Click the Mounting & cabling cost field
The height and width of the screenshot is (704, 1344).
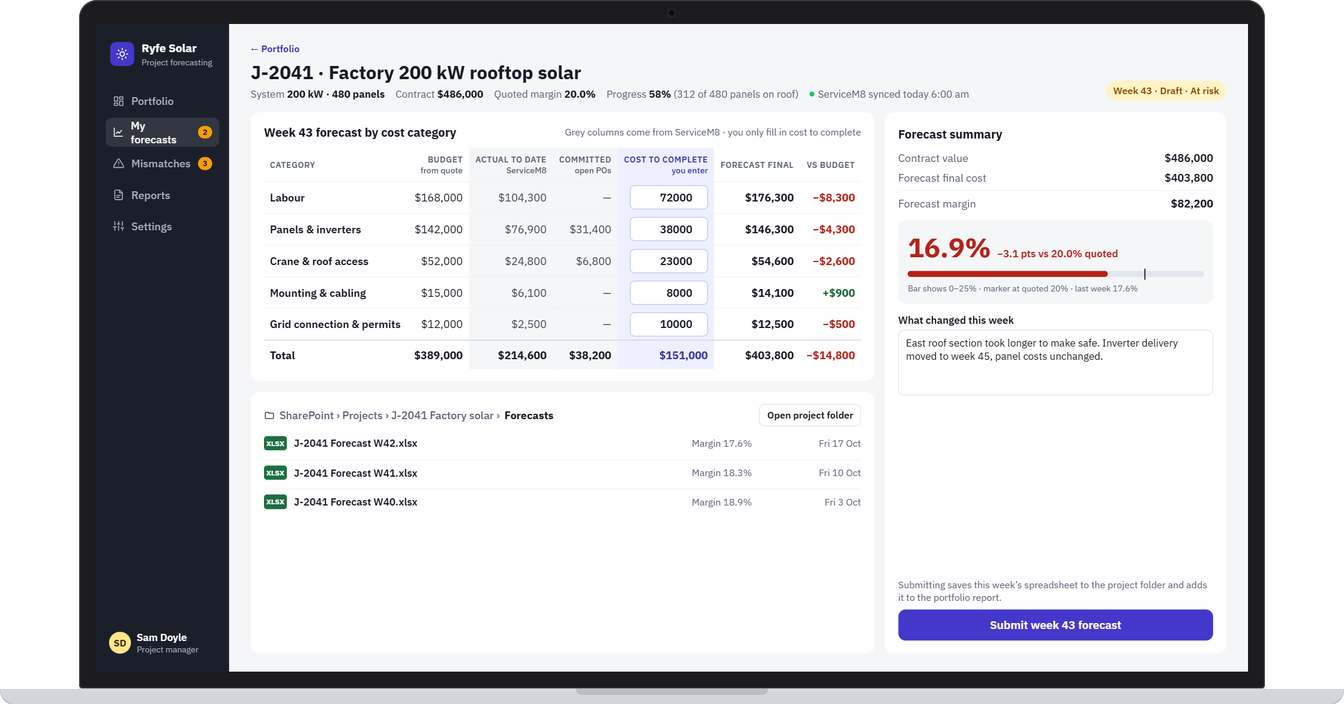pyautogui.click(x=668, y=293)
